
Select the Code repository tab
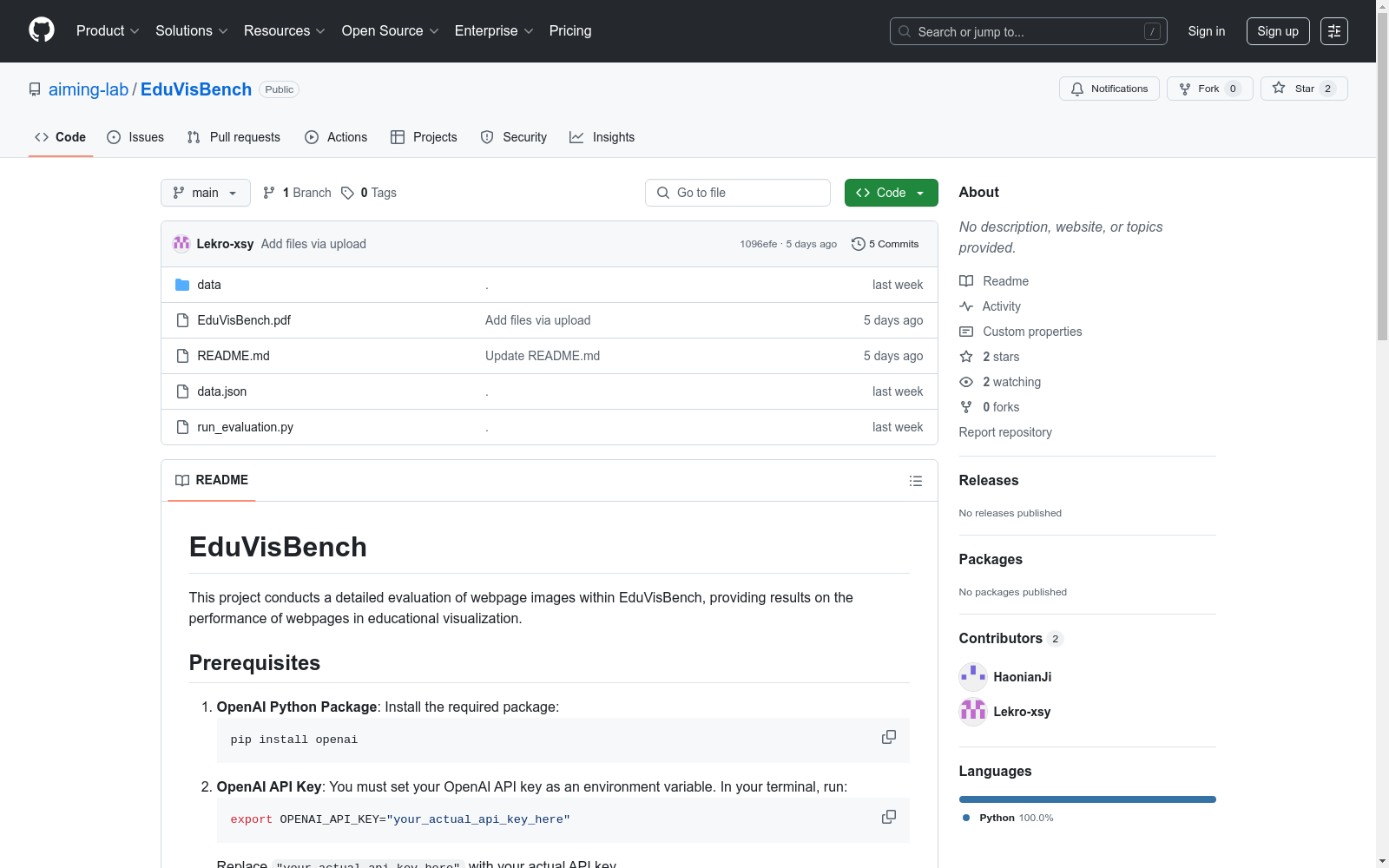coord(61,137)
